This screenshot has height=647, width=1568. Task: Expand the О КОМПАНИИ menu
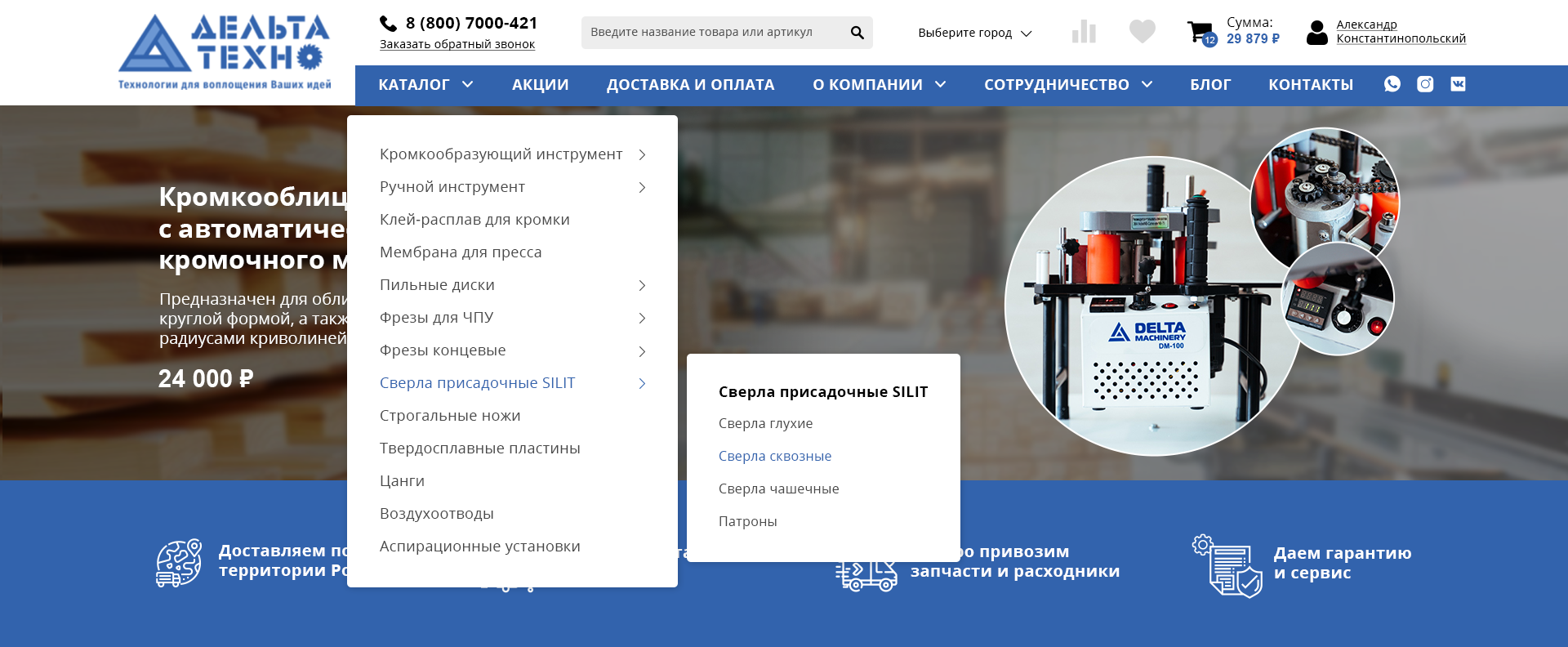pyautogui.click(x=879, y=85)
